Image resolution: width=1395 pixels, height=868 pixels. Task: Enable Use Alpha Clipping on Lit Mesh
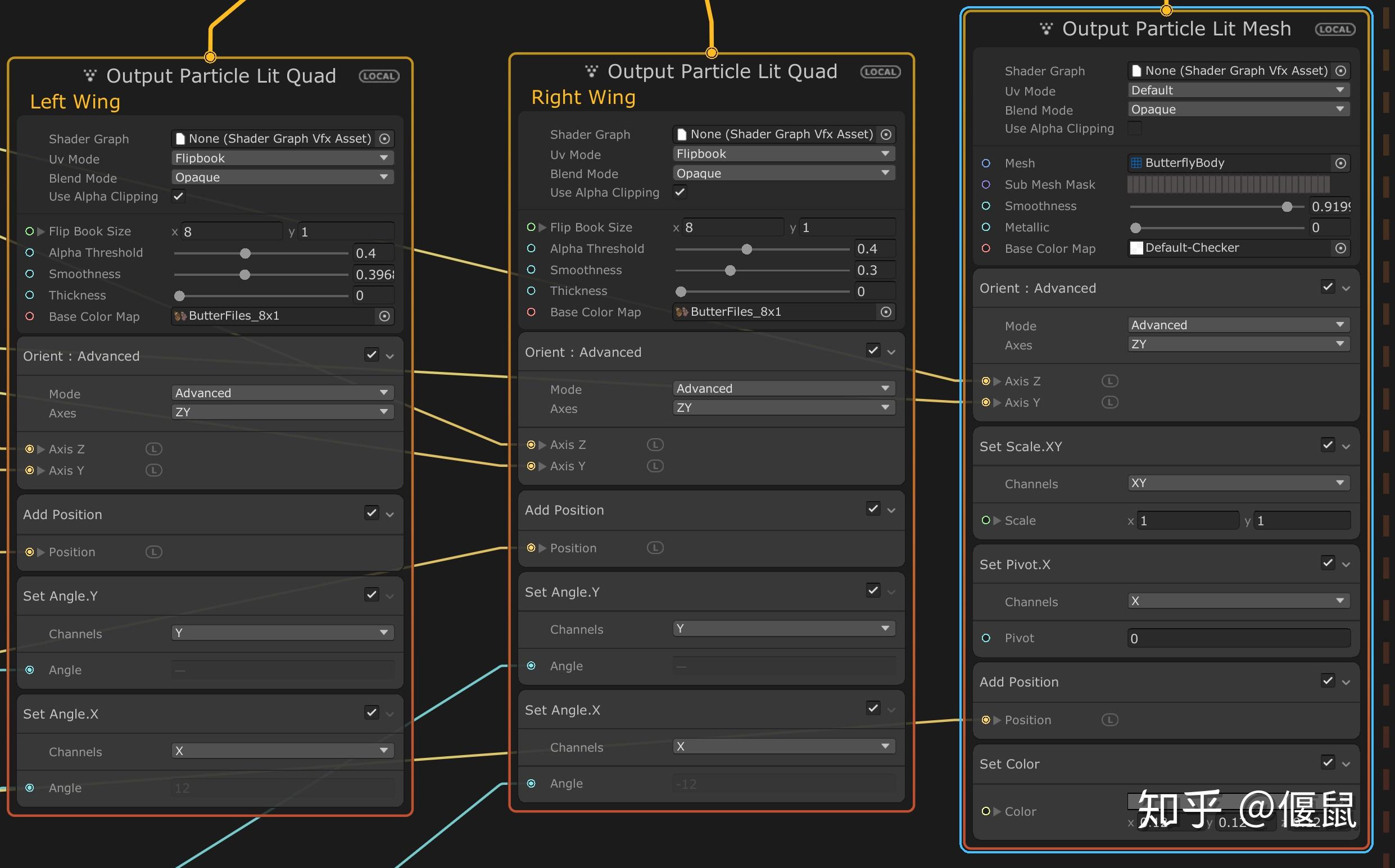1135,129
